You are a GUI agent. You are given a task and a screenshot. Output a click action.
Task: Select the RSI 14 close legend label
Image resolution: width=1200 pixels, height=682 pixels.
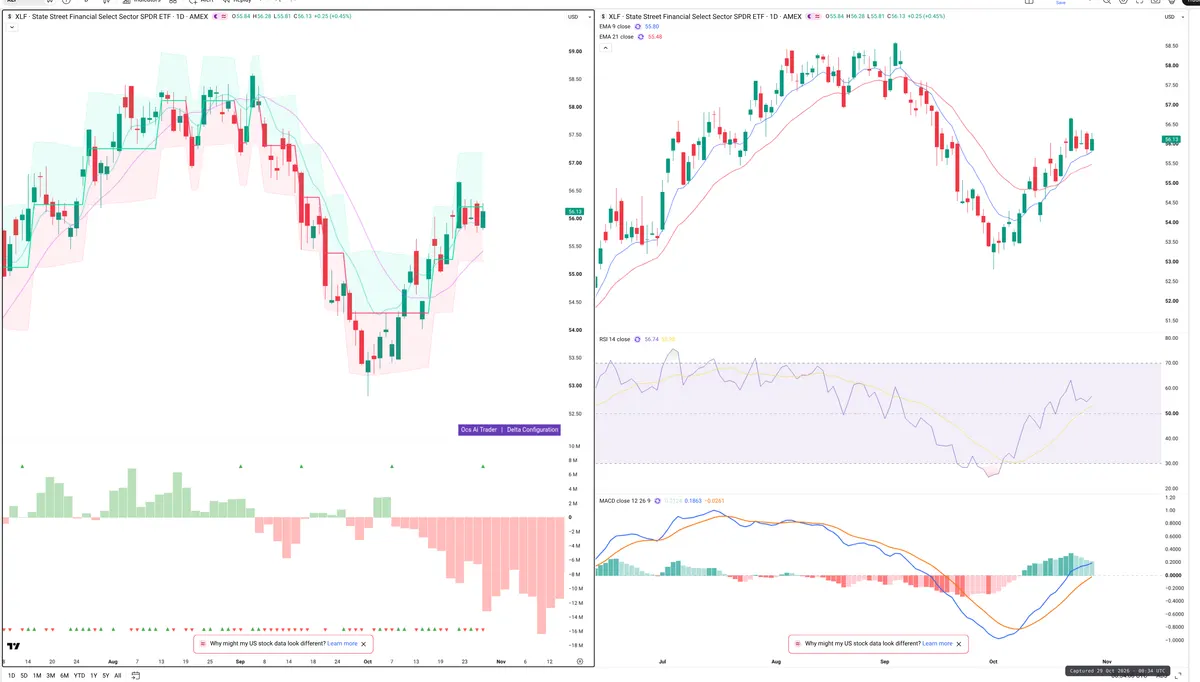point(615,339)
